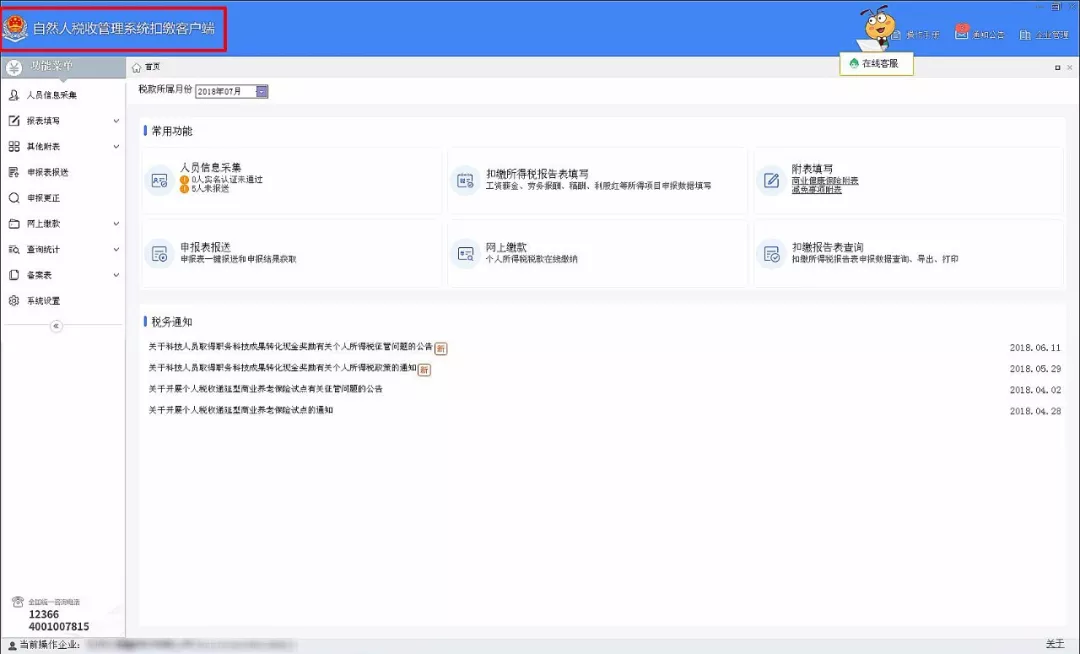Collapse the left function menu panel
1080x654 pixels.
coord(57,325)
